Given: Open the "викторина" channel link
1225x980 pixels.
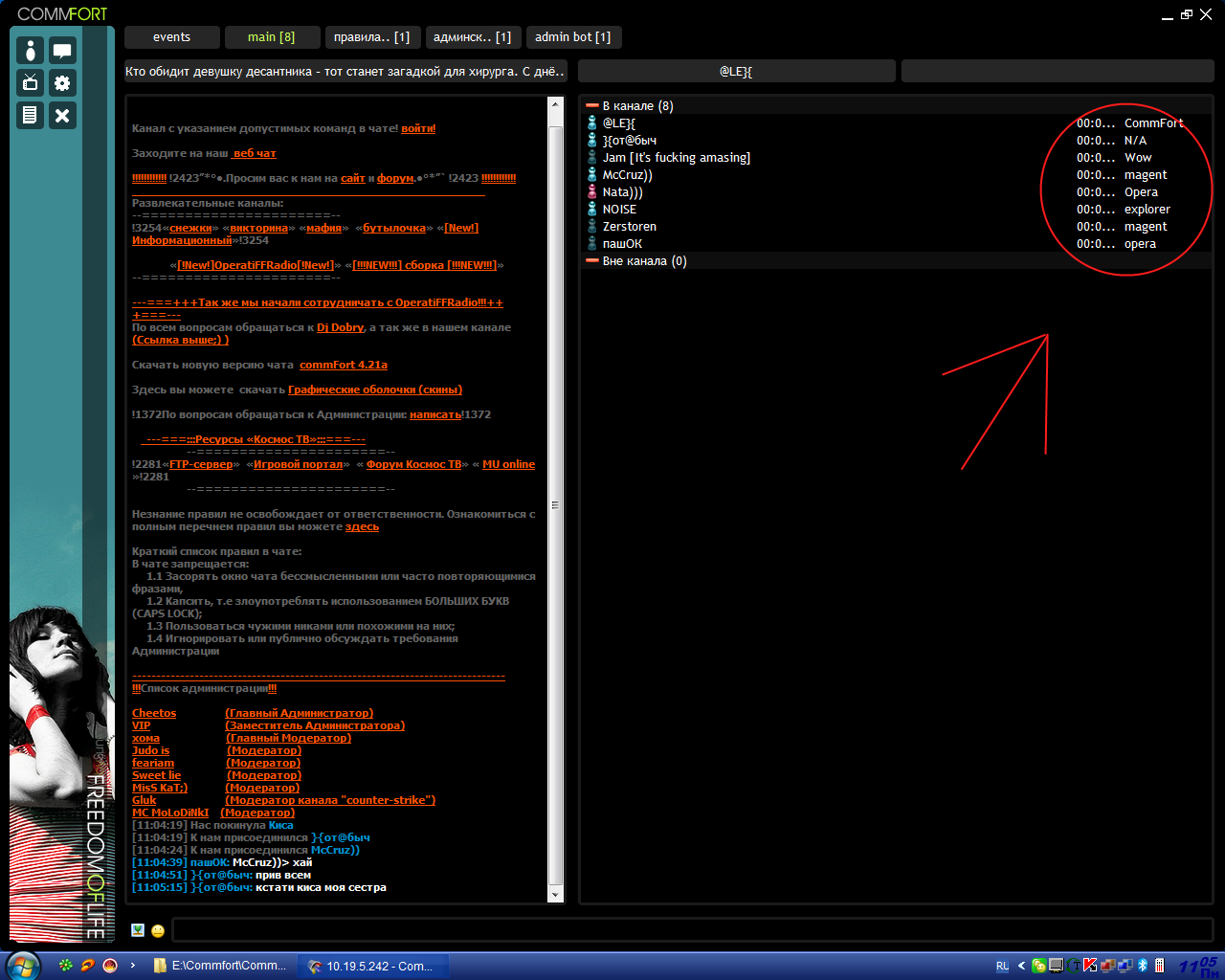Looking at the screenshot, I should click(258, 228).
